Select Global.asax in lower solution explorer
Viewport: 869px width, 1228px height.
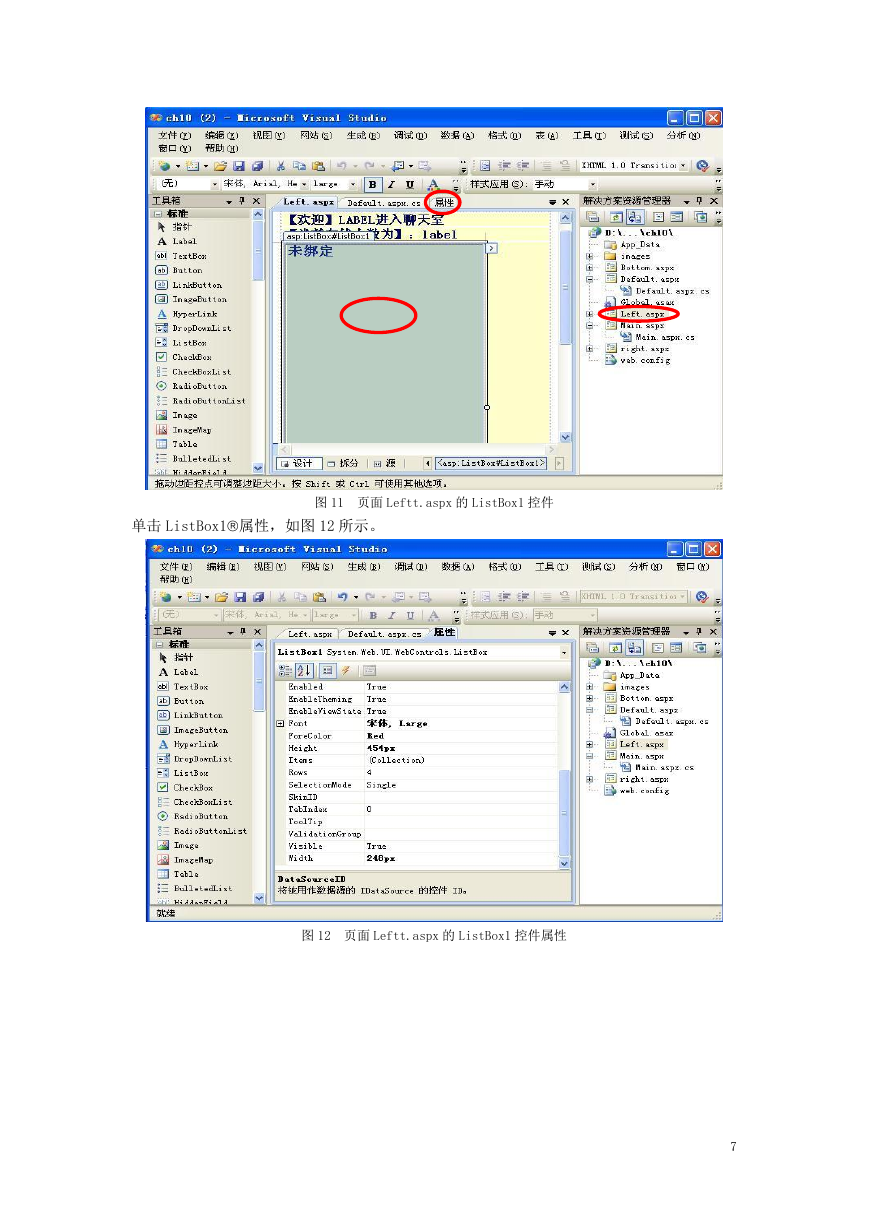640,733
